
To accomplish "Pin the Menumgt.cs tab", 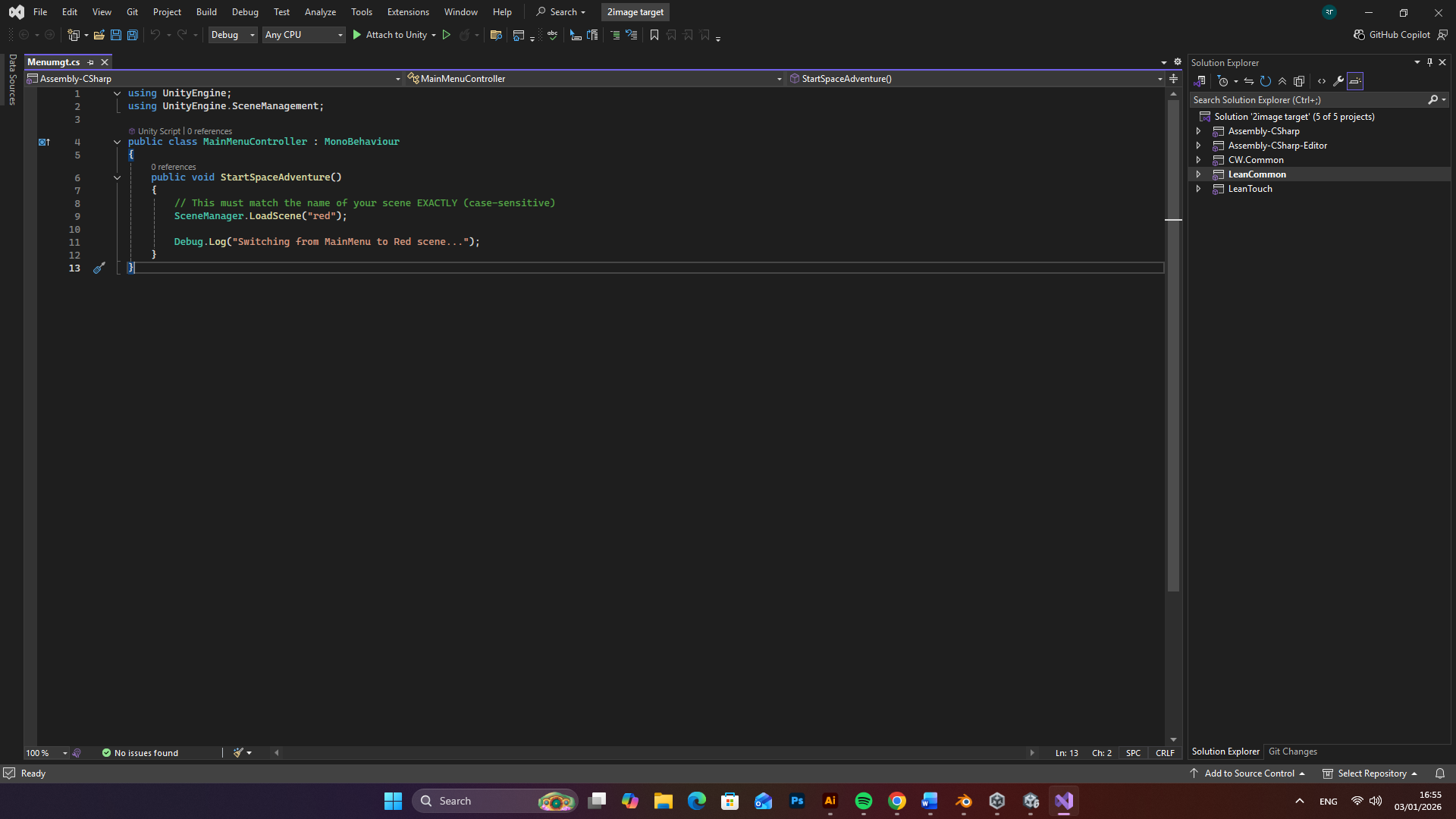I will click(91, 62).
